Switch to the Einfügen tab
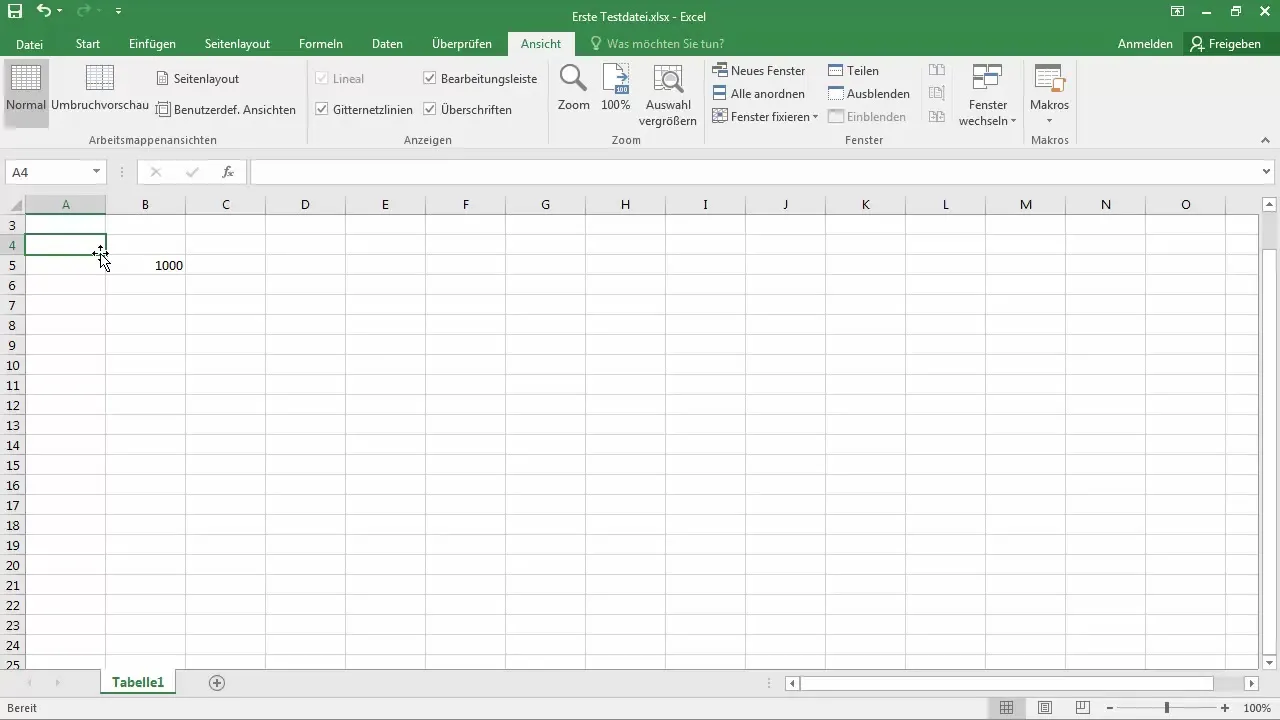 [152, 44]
